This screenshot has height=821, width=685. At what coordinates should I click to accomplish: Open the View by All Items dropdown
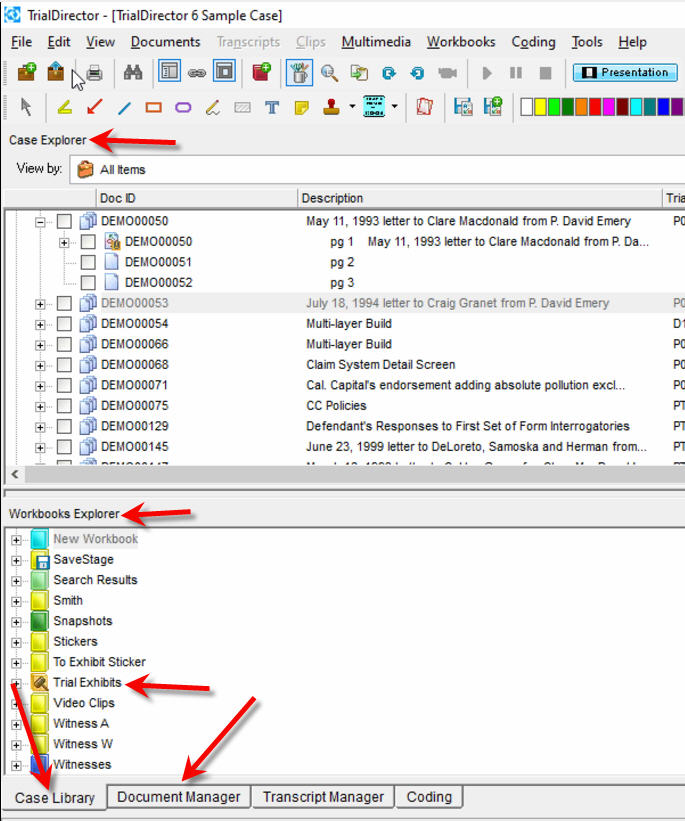377,170
